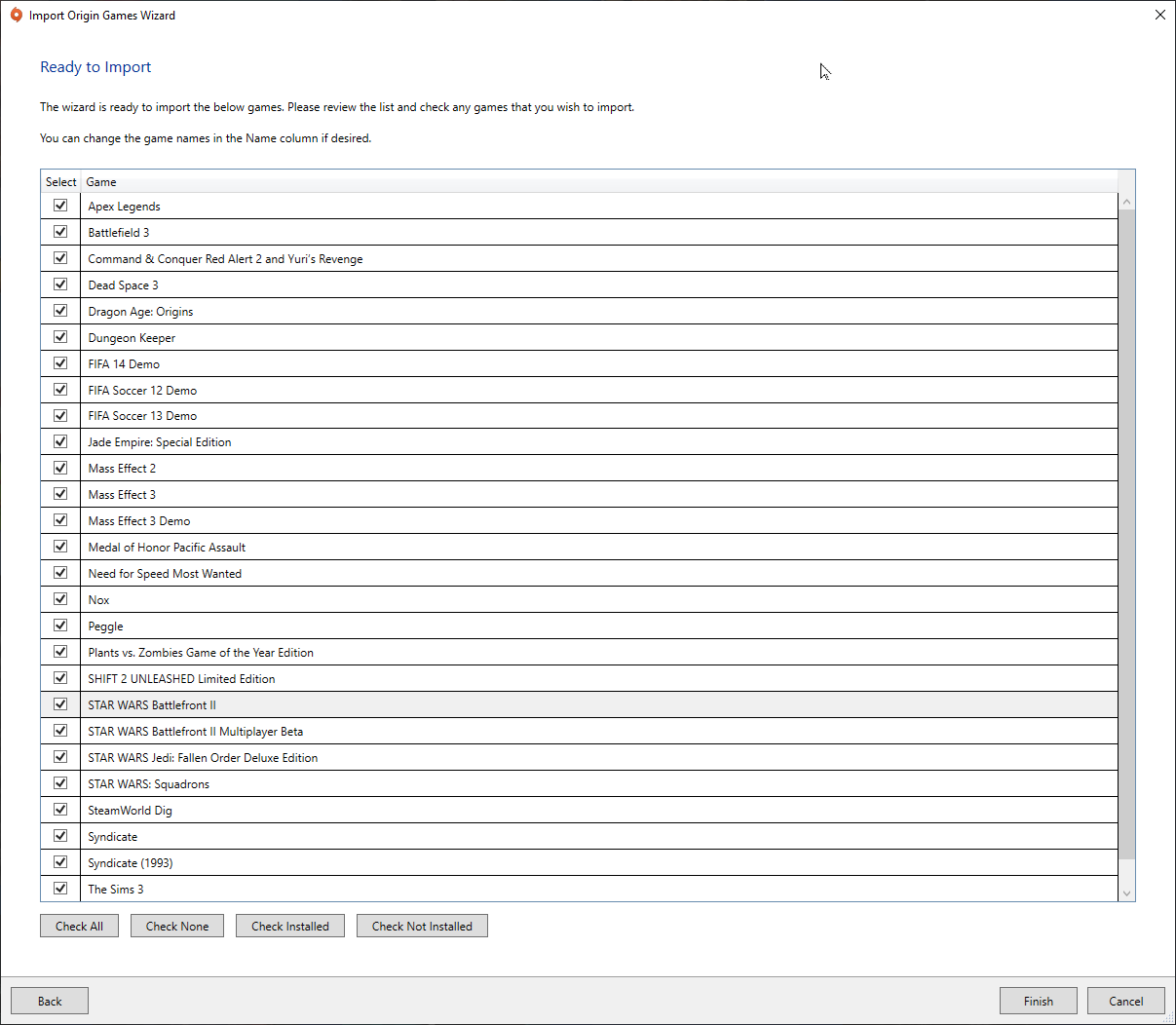
Task: Click the Check Installed button
Action: click(290, 926)
